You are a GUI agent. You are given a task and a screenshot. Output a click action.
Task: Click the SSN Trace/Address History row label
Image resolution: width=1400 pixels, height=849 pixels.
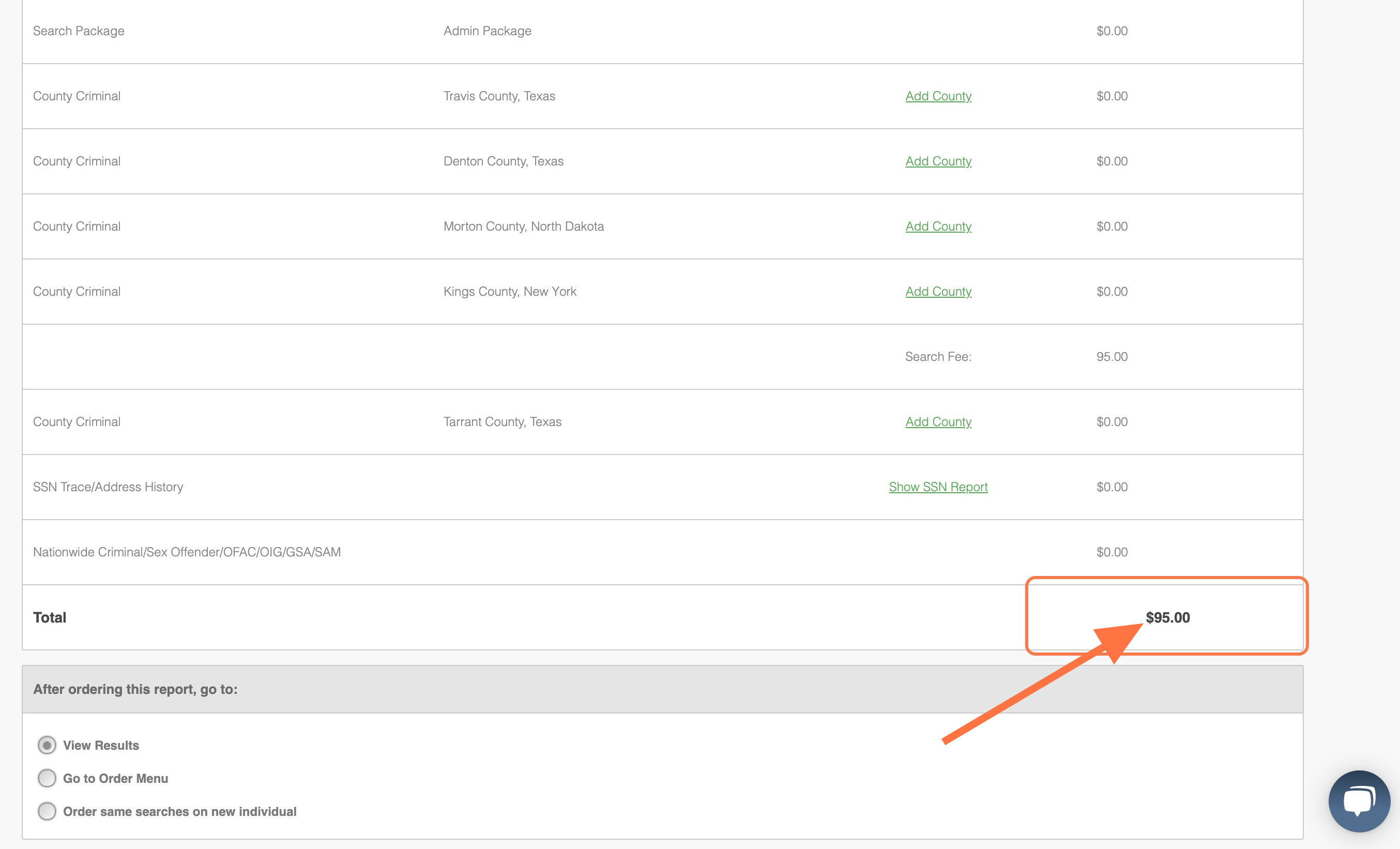[x=108, y=487]
